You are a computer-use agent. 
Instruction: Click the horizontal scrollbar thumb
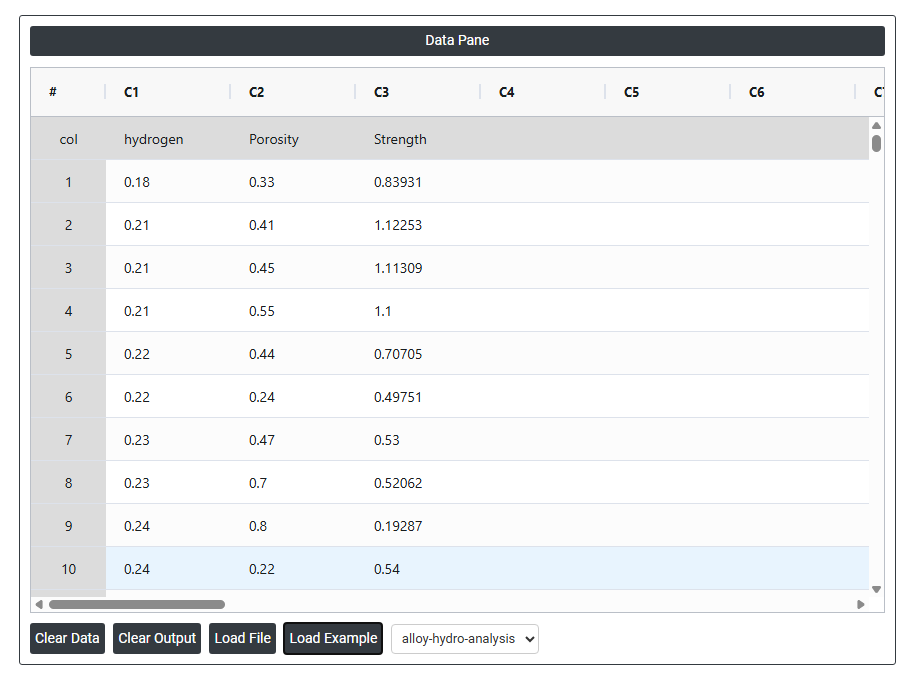pyautogui.click(x=136, y=604)
